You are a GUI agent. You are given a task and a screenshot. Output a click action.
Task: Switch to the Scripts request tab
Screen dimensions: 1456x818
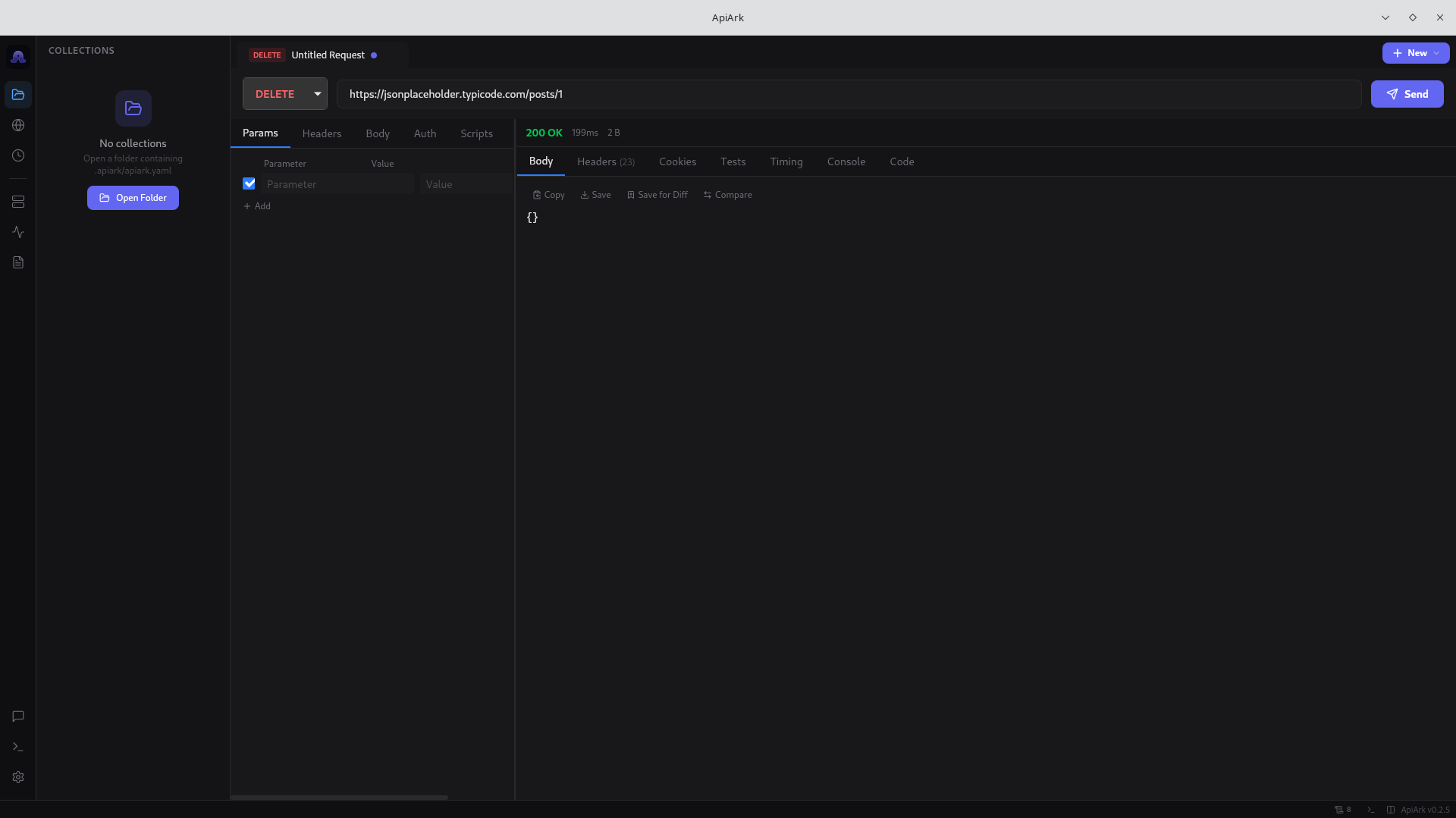tap(476, 133)
